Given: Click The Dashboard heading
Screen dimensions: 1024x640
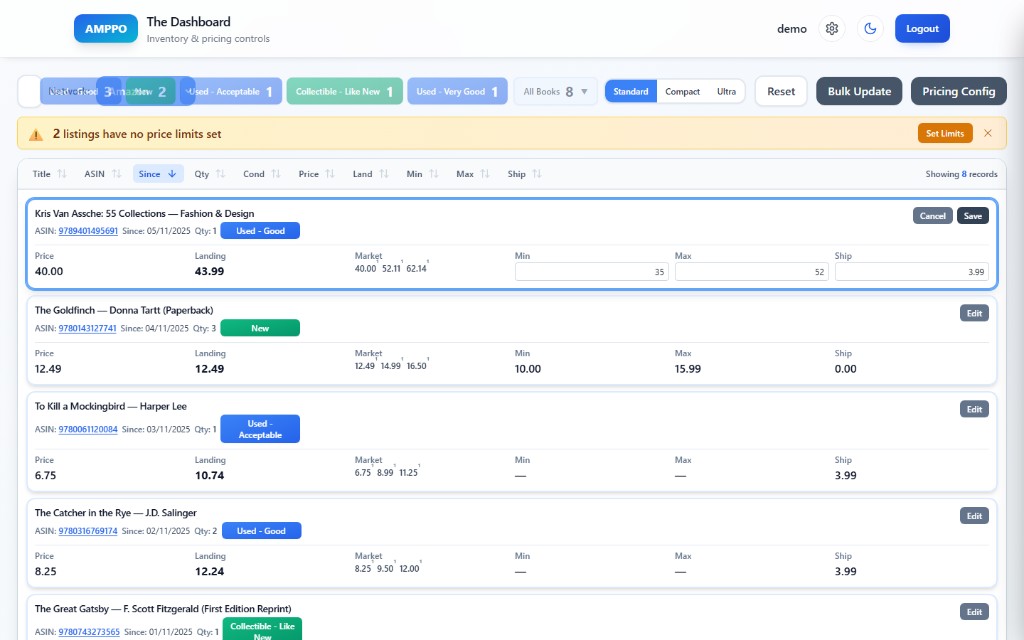Looking at the screenshot, I should pyautogui.click(x=188, y=22).
